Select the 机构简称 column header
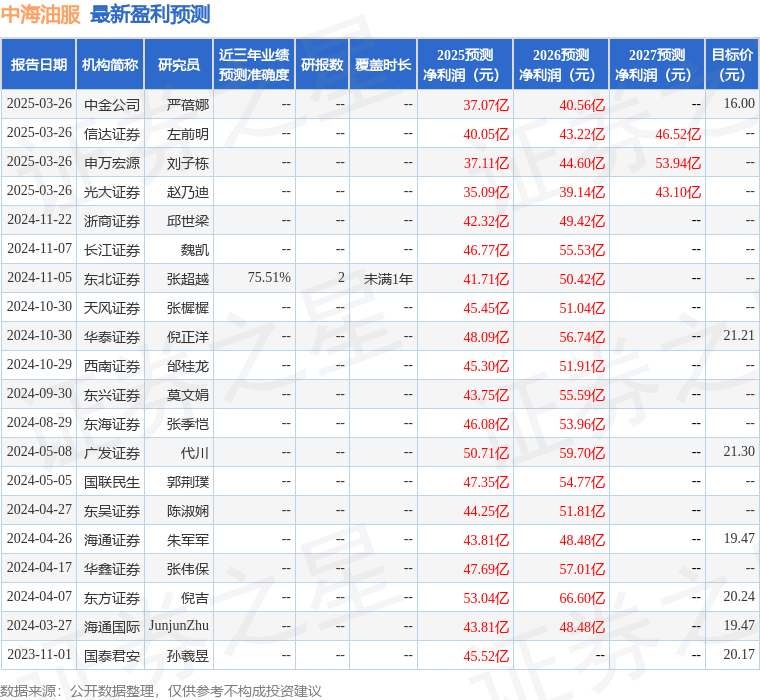Screen dimensions: 760x700 click(110, 64)
